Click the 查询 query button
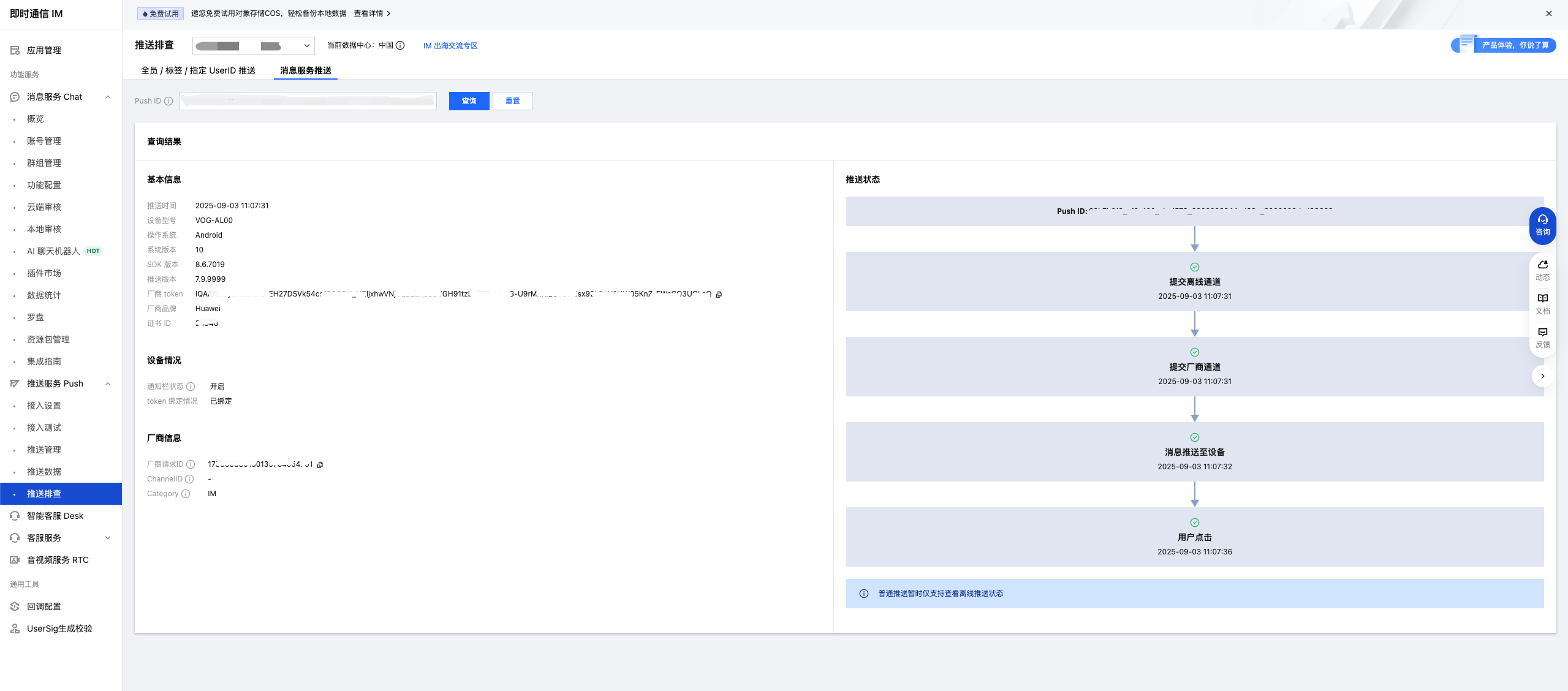Screen dimensions: 1568x691 (469, 101)
